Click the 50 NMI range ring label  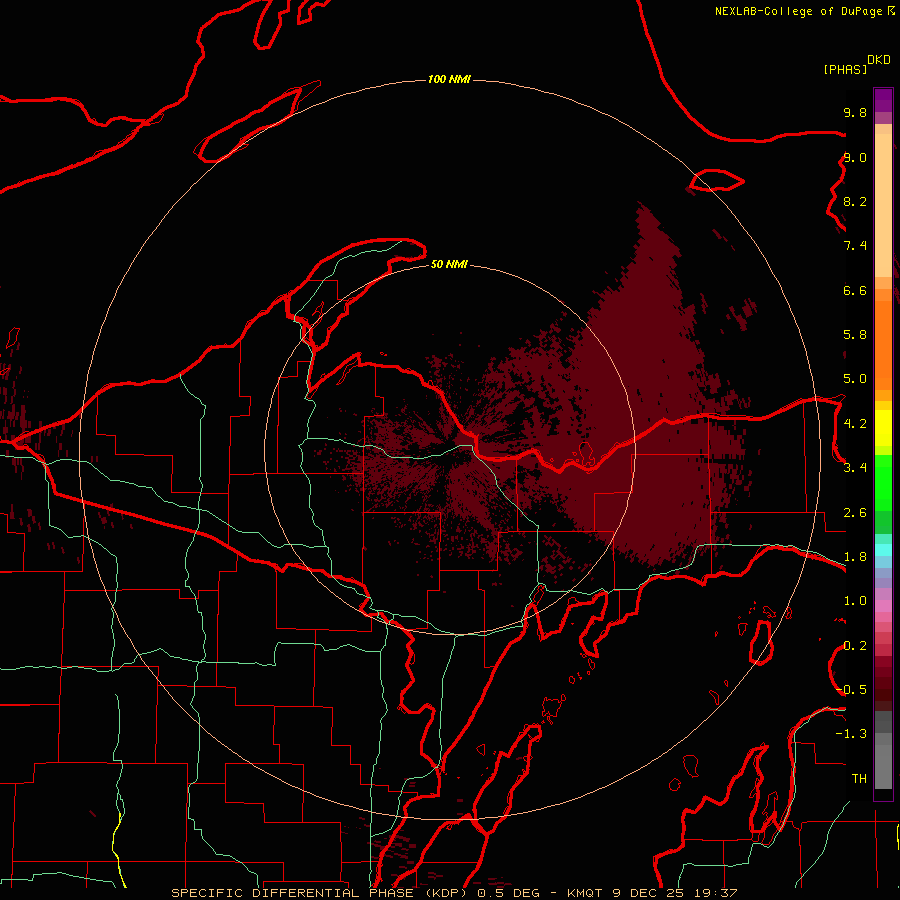pyautogui.click(x=449, y=264)
